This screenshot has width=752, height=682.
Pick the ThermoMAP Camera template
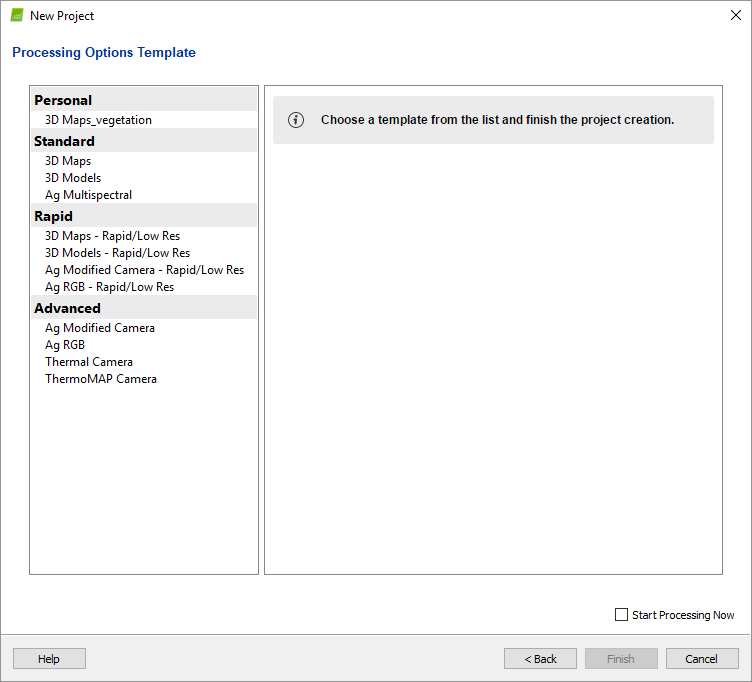click(101, 379)
